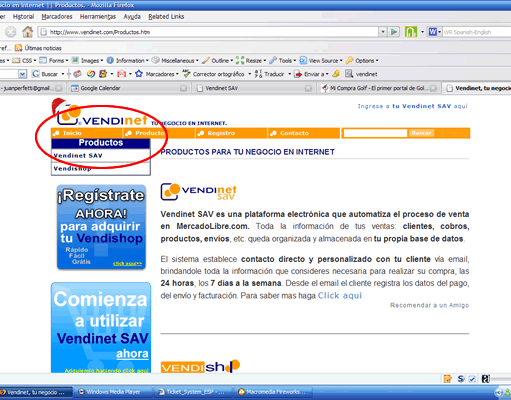511x400 pixels.
Task: Open the Outline developer toolbar menu
Action: pyautogui.click(x=217, y=60)
